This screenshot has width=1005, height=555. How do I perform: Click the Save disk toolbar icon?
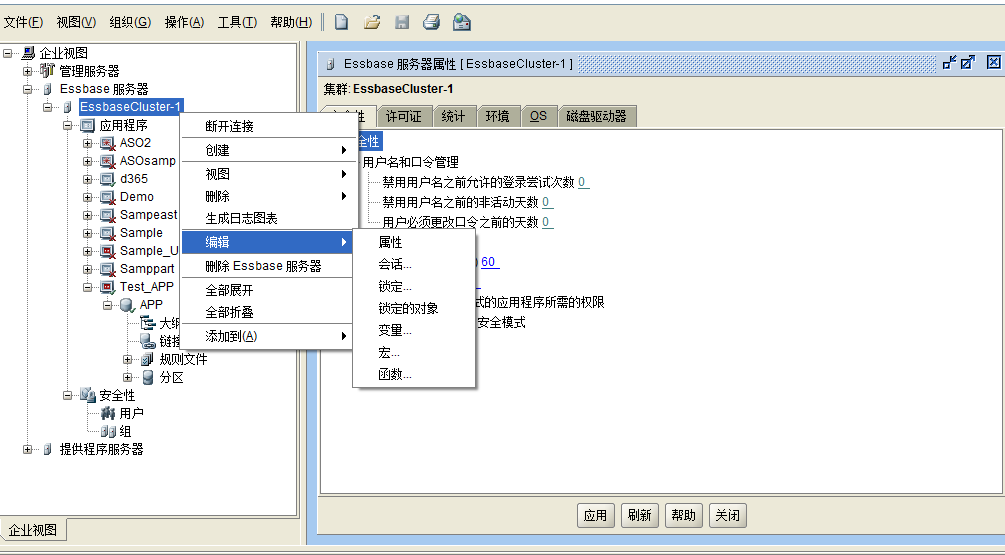pos(402,22)
